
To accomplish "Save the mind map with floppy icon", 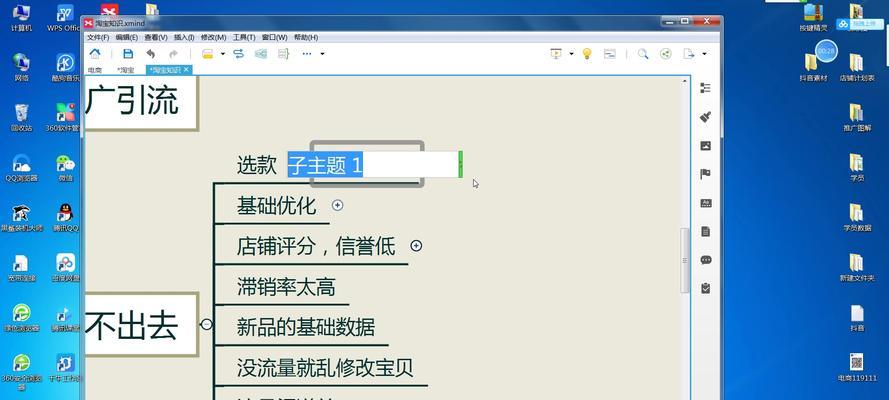I will click(x=128, y=54).
